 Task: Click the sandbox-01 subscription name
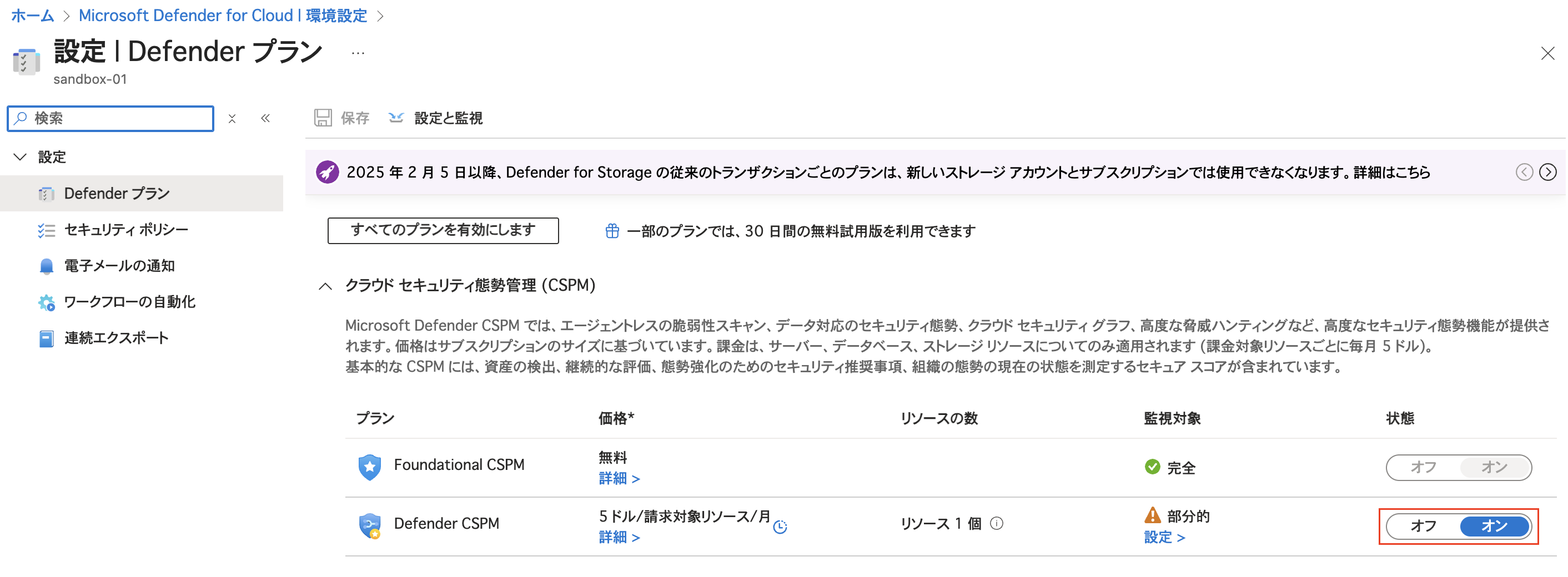coord(90,79)
